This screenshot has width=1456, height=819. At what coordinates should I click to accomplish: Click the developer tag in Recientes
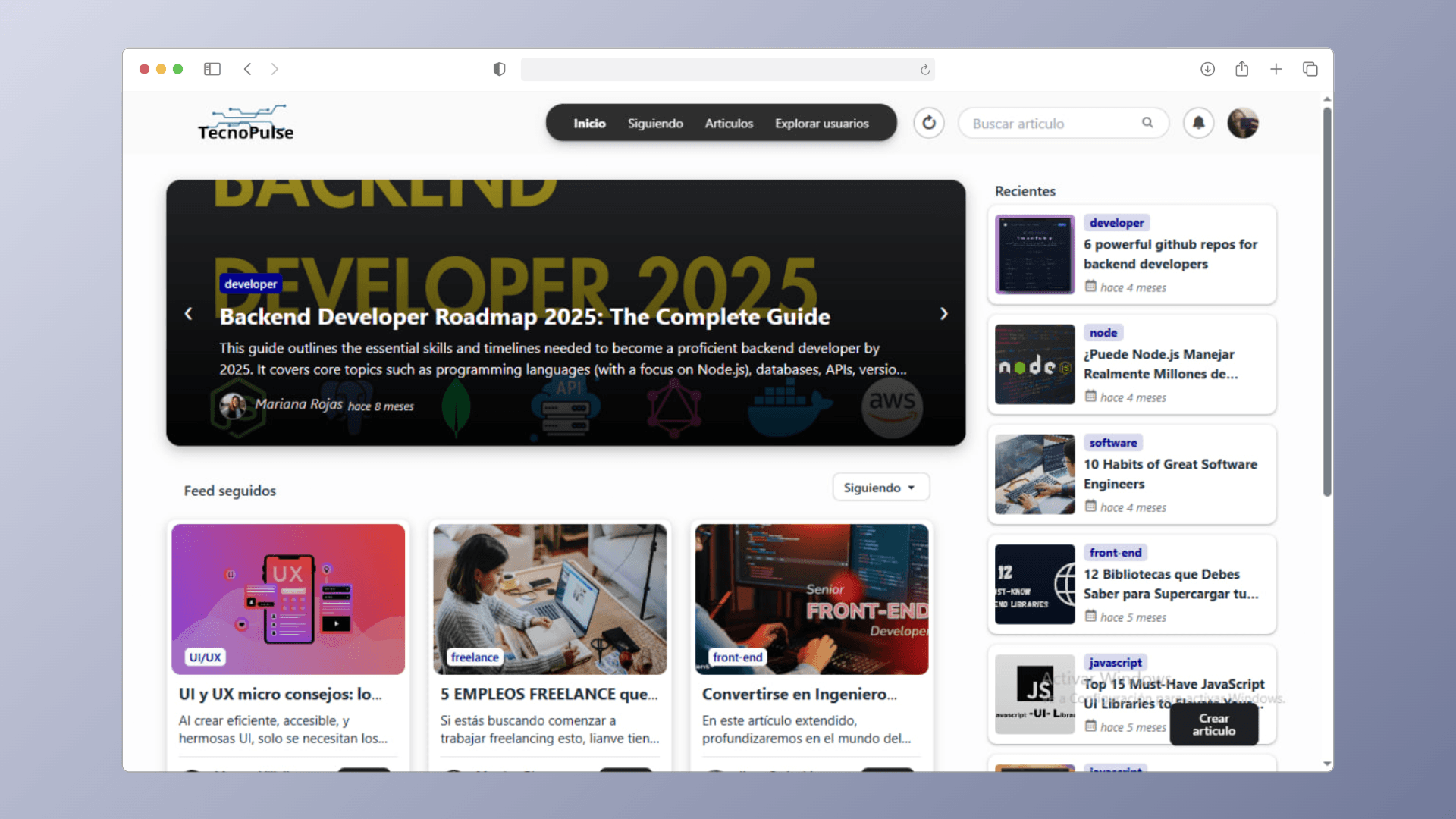[x=1116, y=223]
